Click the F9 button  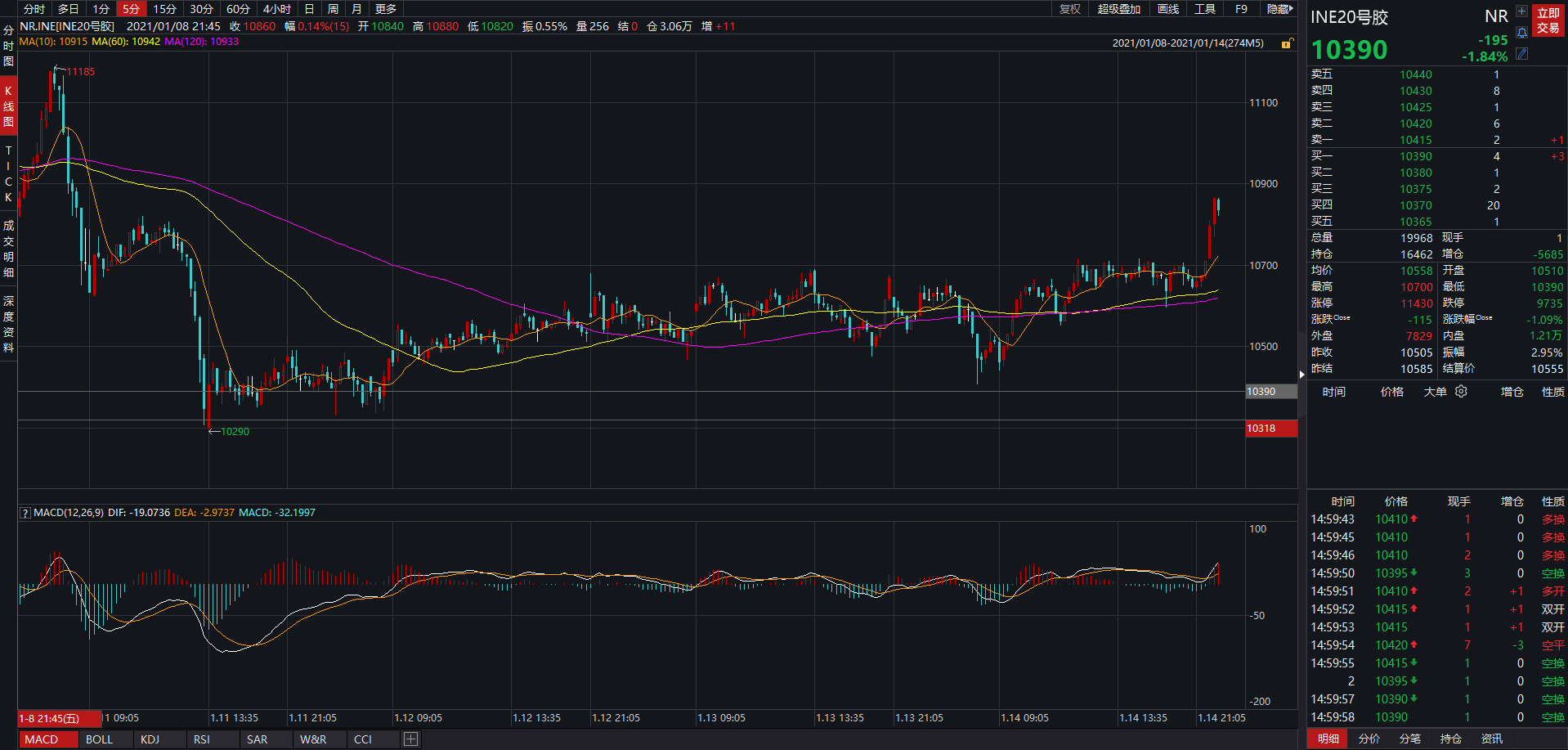[x=1241, y=9]
